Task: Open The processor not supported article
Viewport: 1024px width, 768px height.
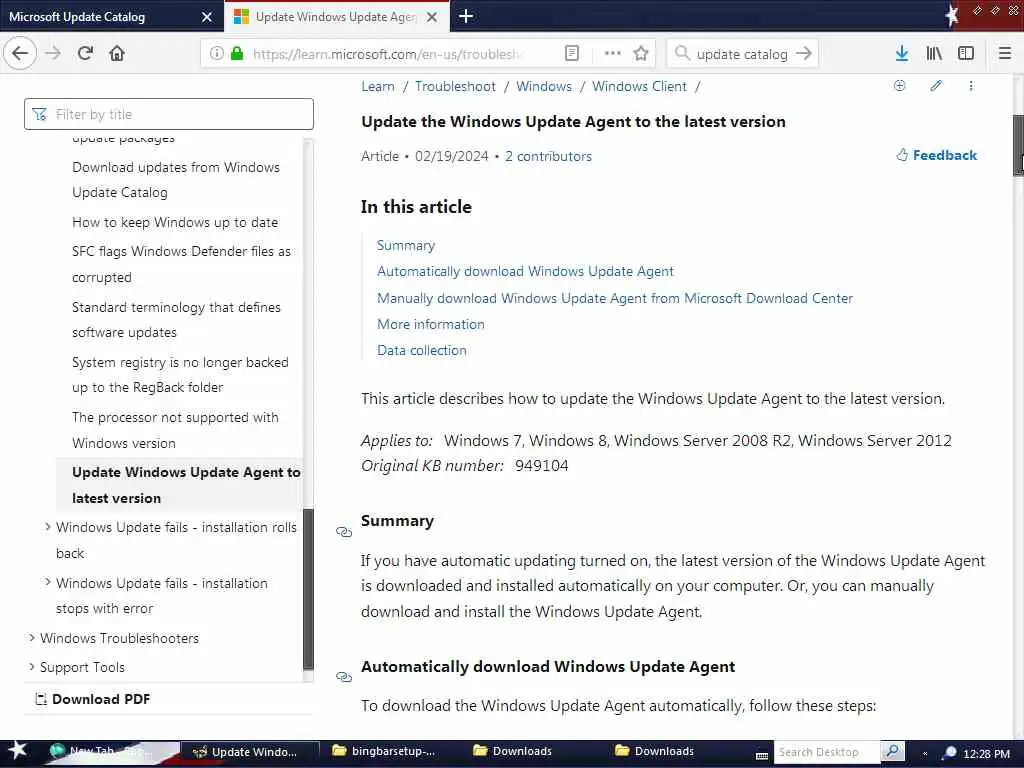Action: coord(175,430)
